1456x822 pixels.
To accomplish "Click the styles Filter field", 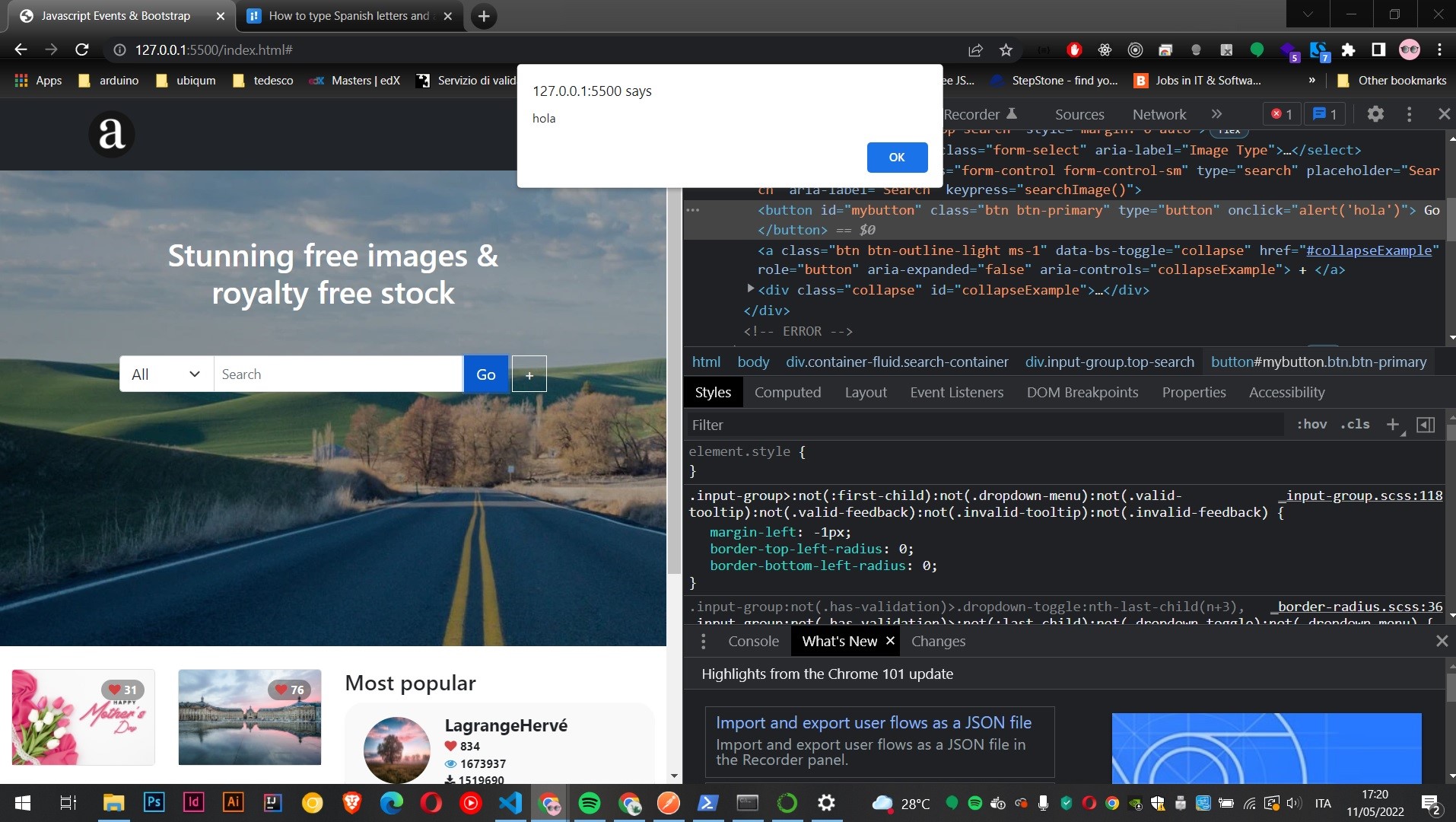I will 985,425.
